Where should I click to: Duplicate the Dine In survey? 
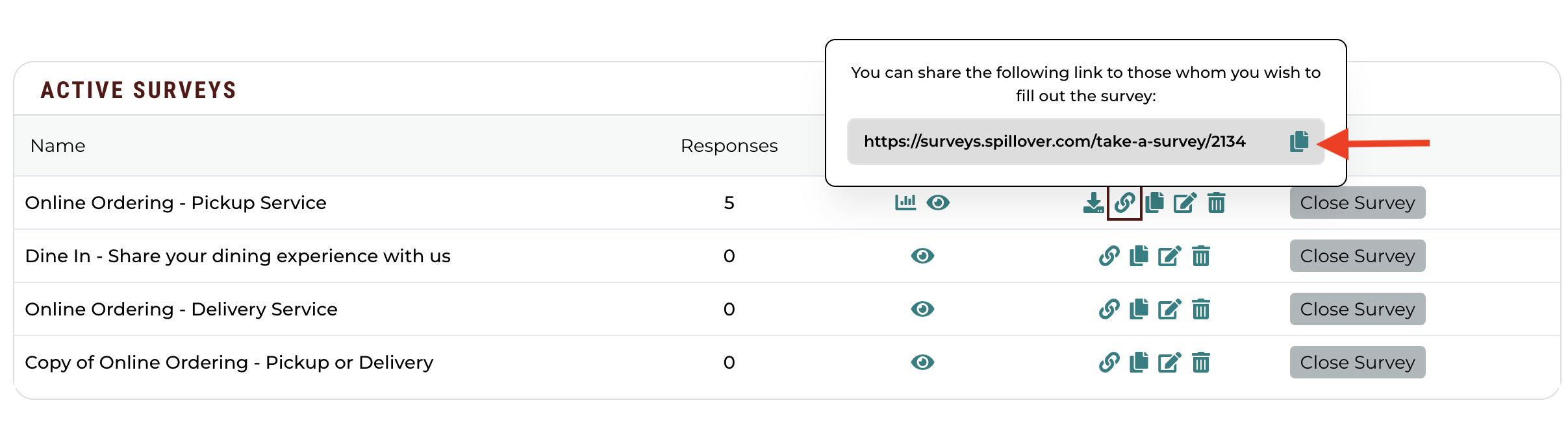tap(1139, 256)
